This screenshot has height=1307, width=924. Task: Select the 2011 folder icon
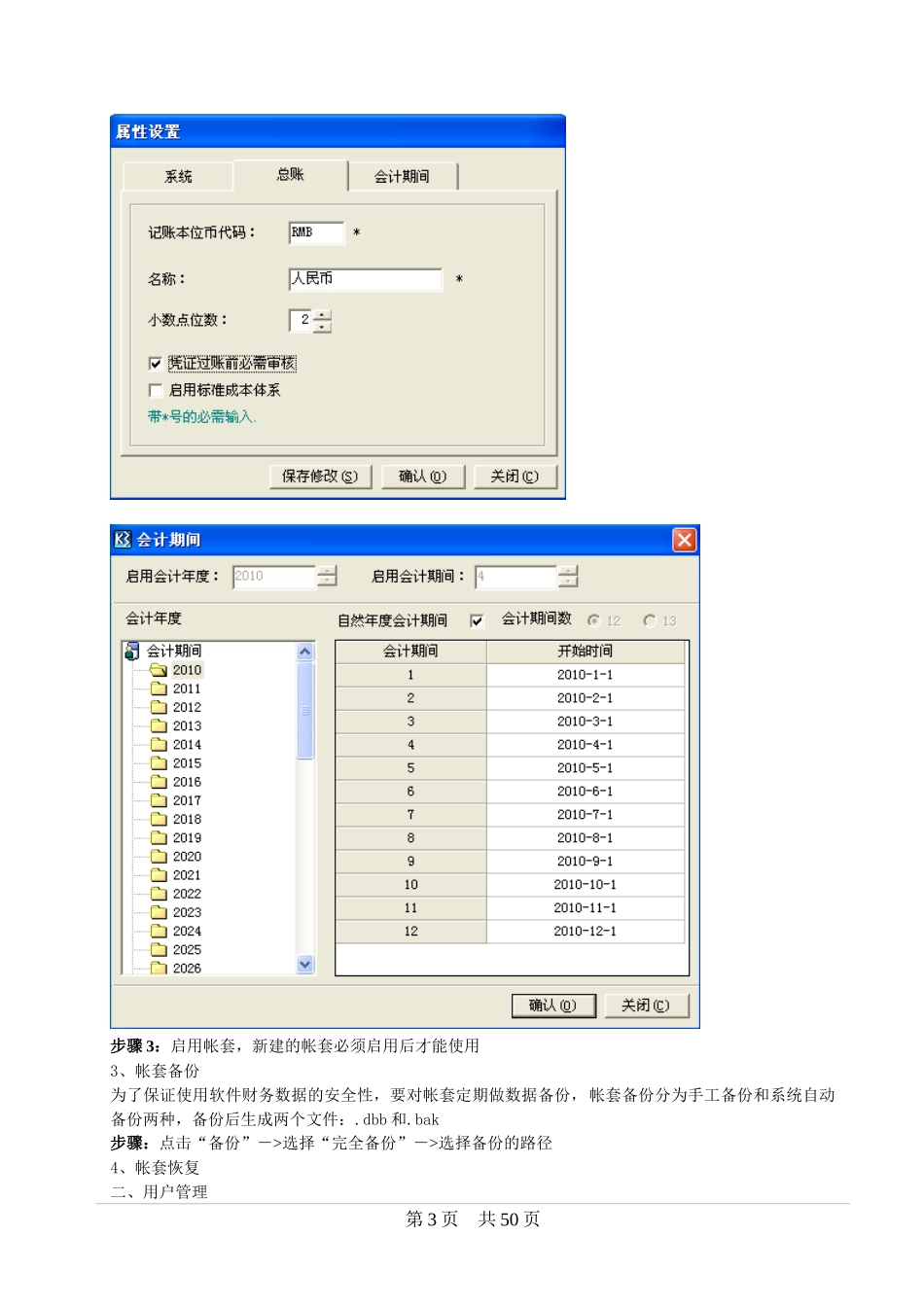click(159, 689)
